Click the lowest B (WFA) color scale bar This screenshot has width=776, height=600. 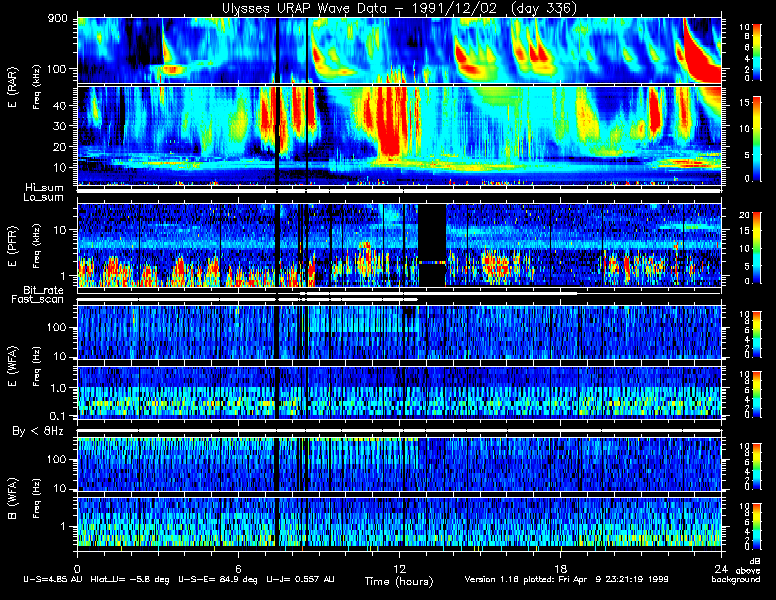(x=757, y=526)
